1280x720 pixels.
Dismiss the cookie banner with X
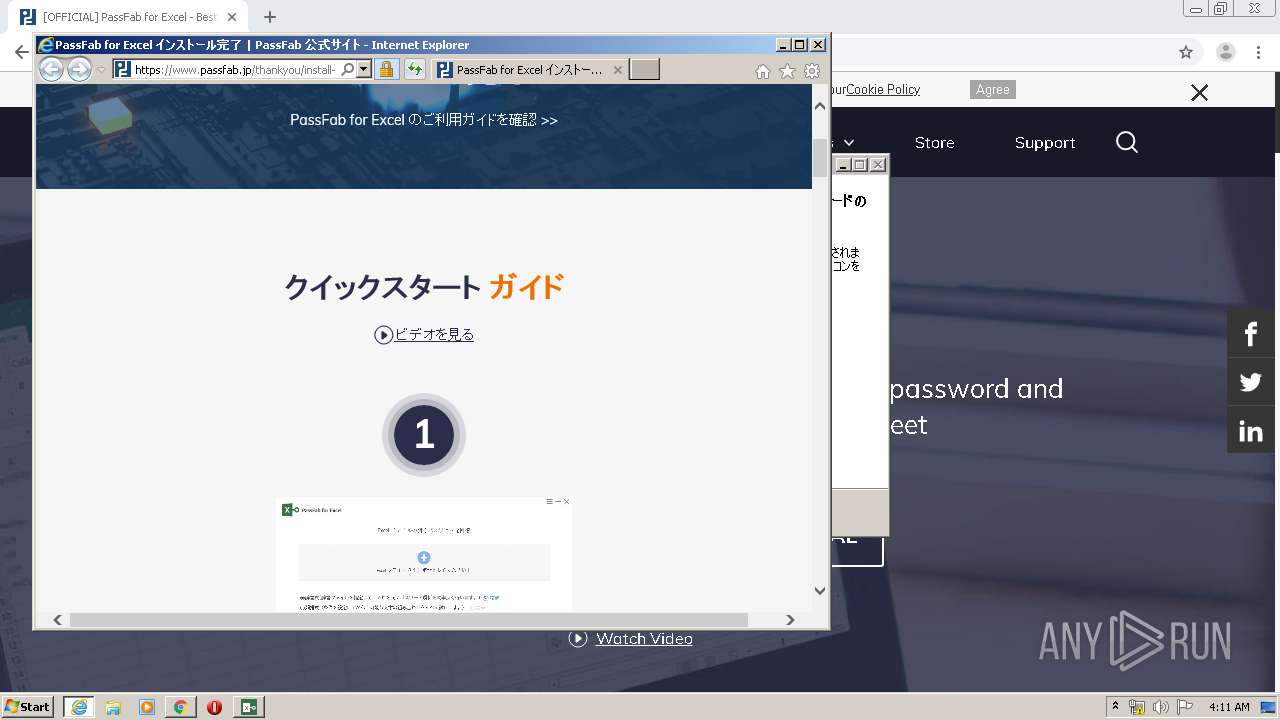coord(1199,93)
